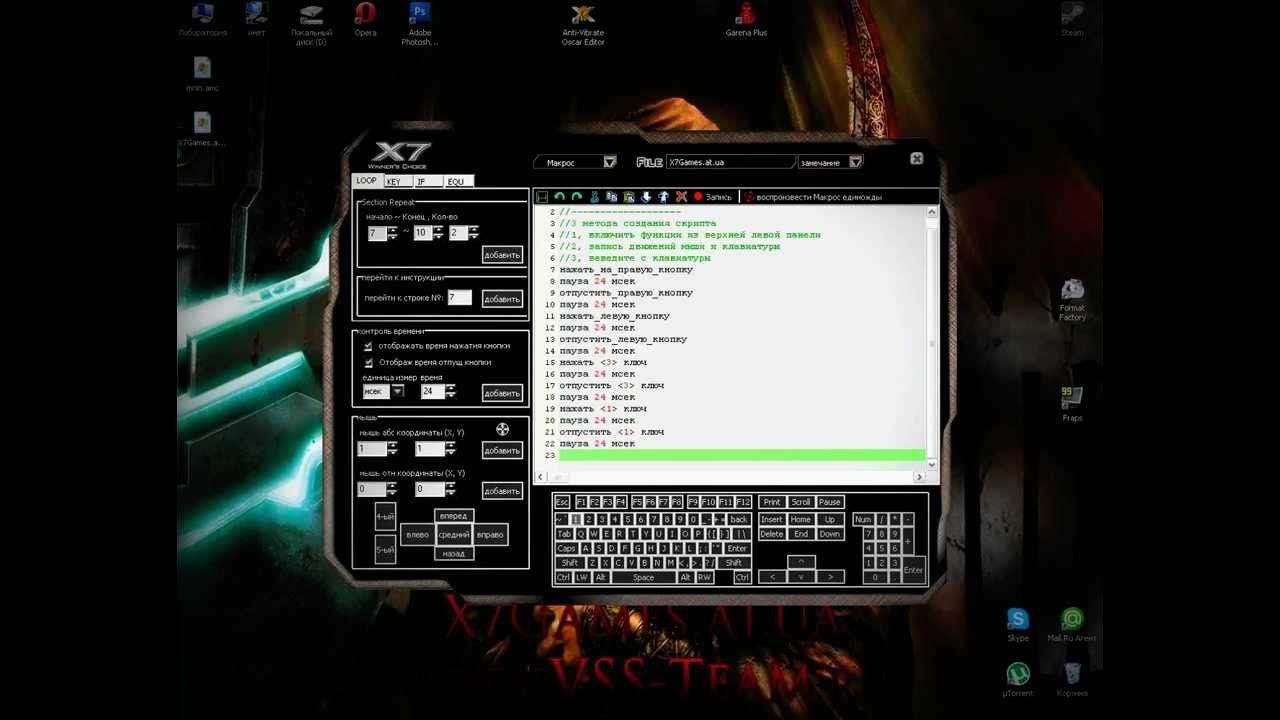1280x720 pixels.
Task: Click script editor scrollbar down arrow
Action: [x=932, y=464]
